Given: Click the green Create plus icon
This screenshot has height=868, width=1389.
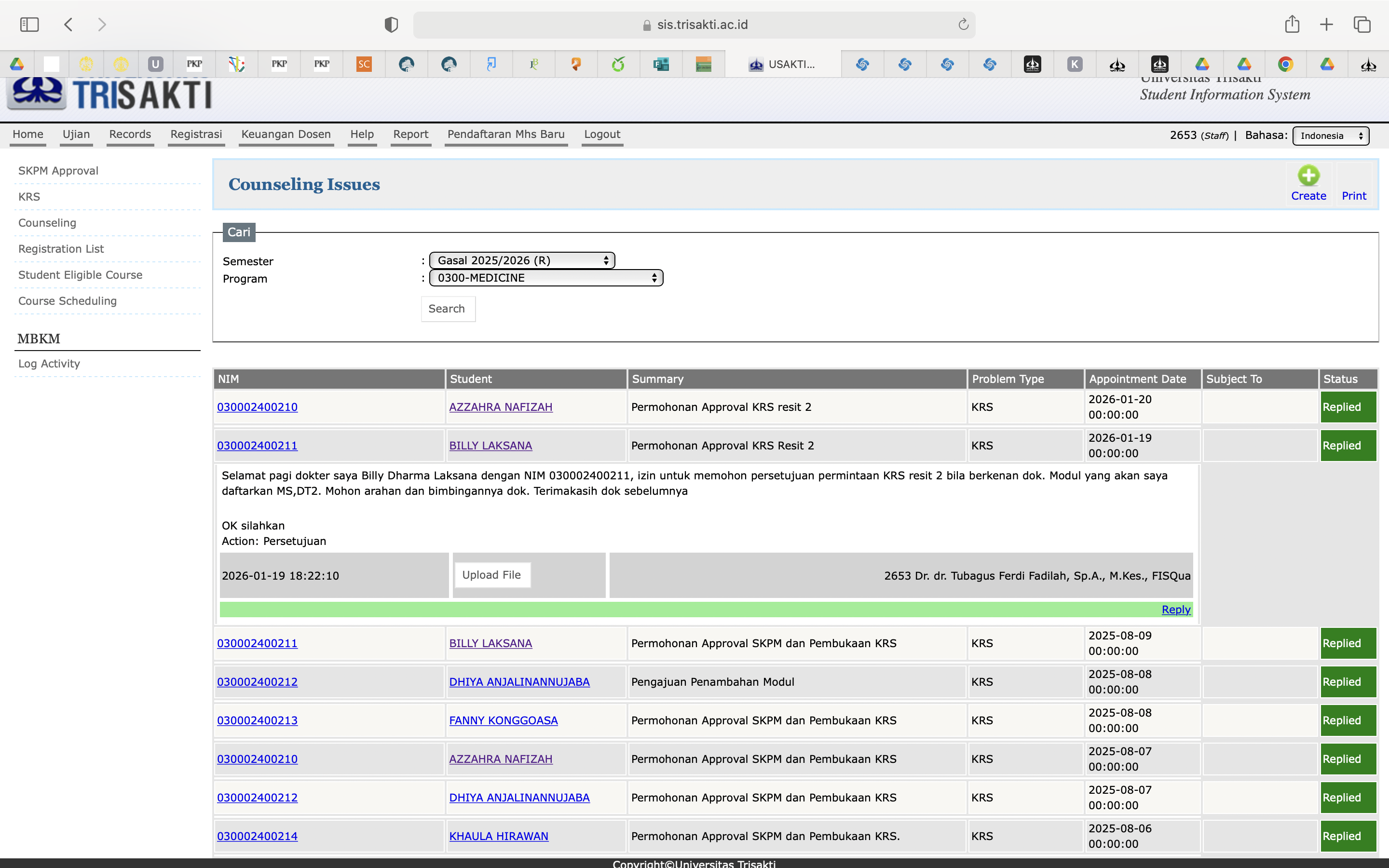Looking at the screenshot, I should pyautogui.click(x=1308, y=176).
